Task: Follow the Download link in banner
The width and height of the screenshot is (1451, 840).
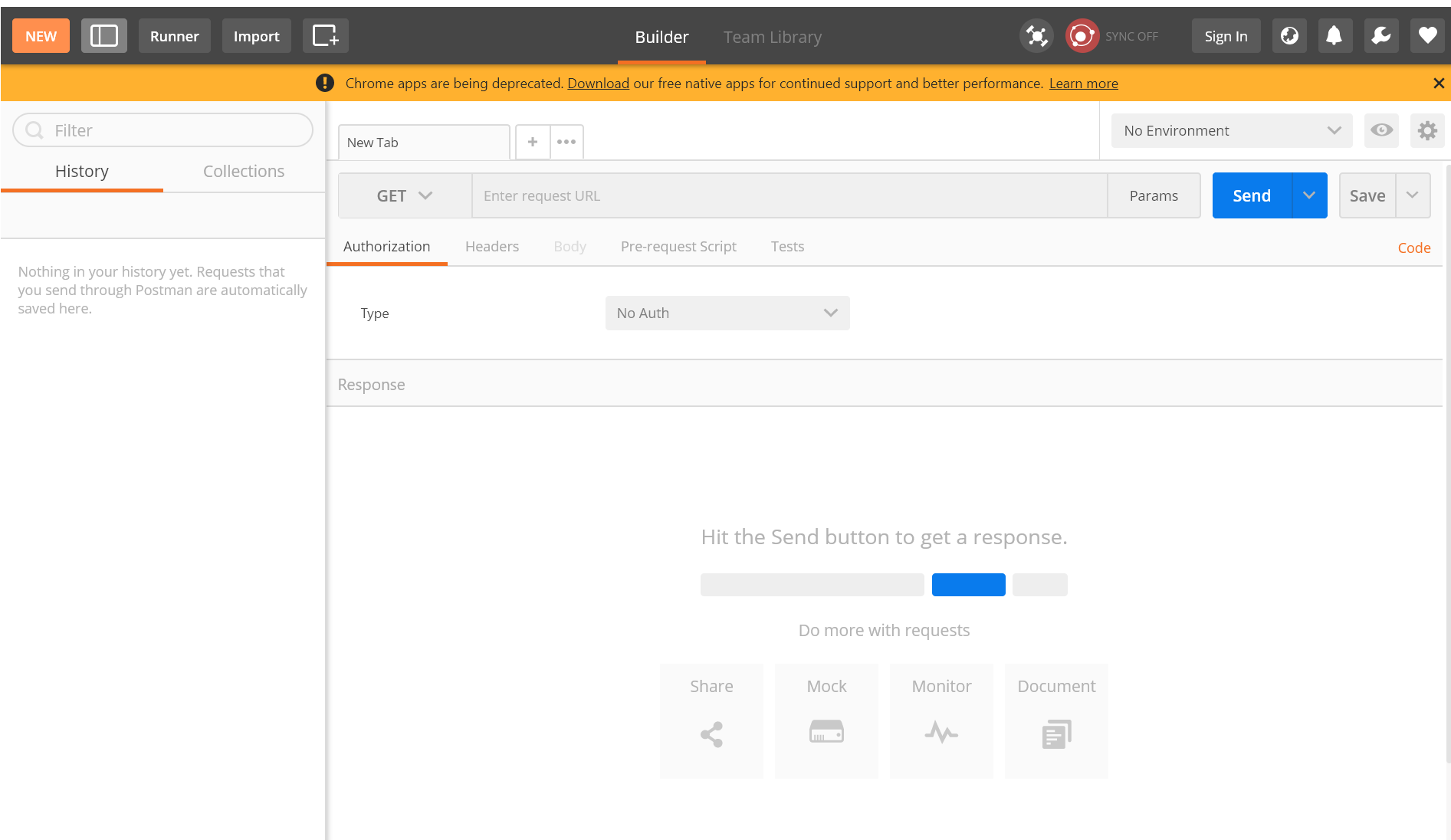Action: [598, 83]
